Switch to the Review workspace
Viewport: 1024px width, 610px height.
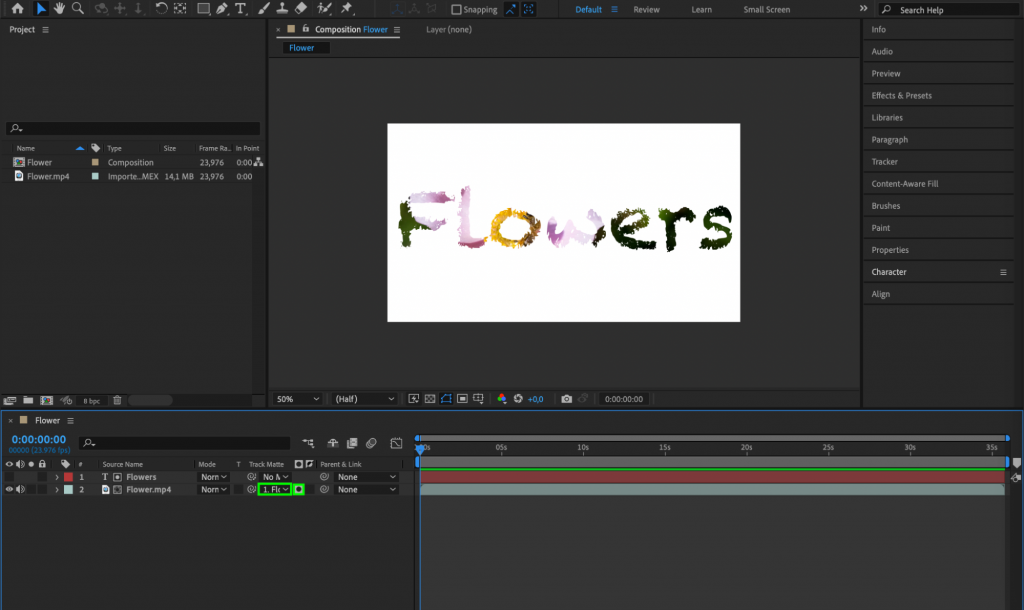tap(646, 9)
